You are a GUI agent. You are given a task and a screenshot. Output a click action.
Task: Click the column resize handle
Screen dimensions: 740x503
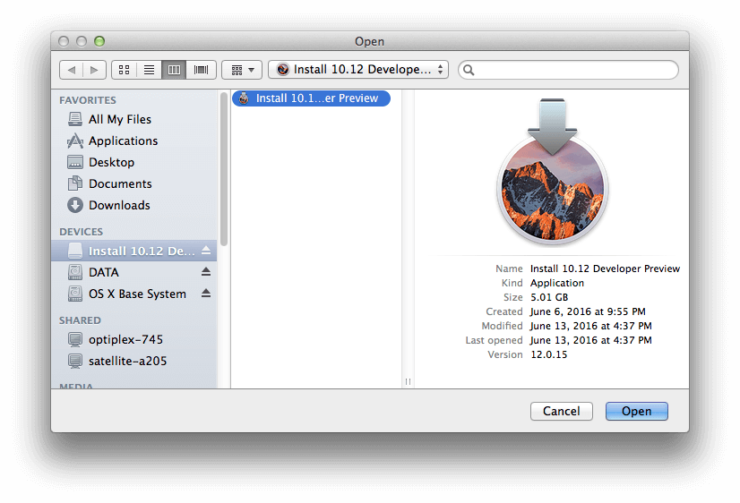(408, 381)
